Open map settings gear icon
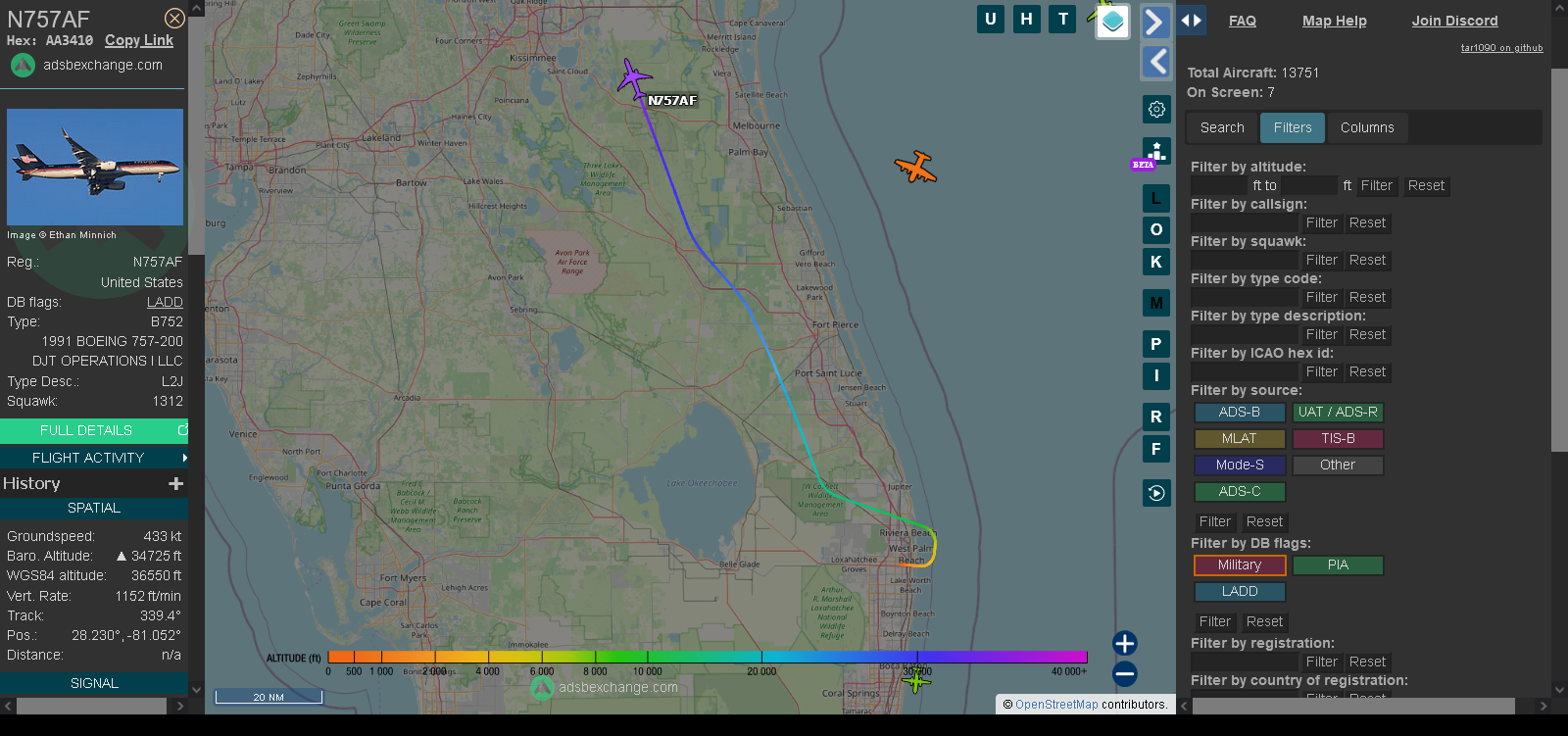The height and width of the screenshot is (736, 1568). (x=1156, y=109)
